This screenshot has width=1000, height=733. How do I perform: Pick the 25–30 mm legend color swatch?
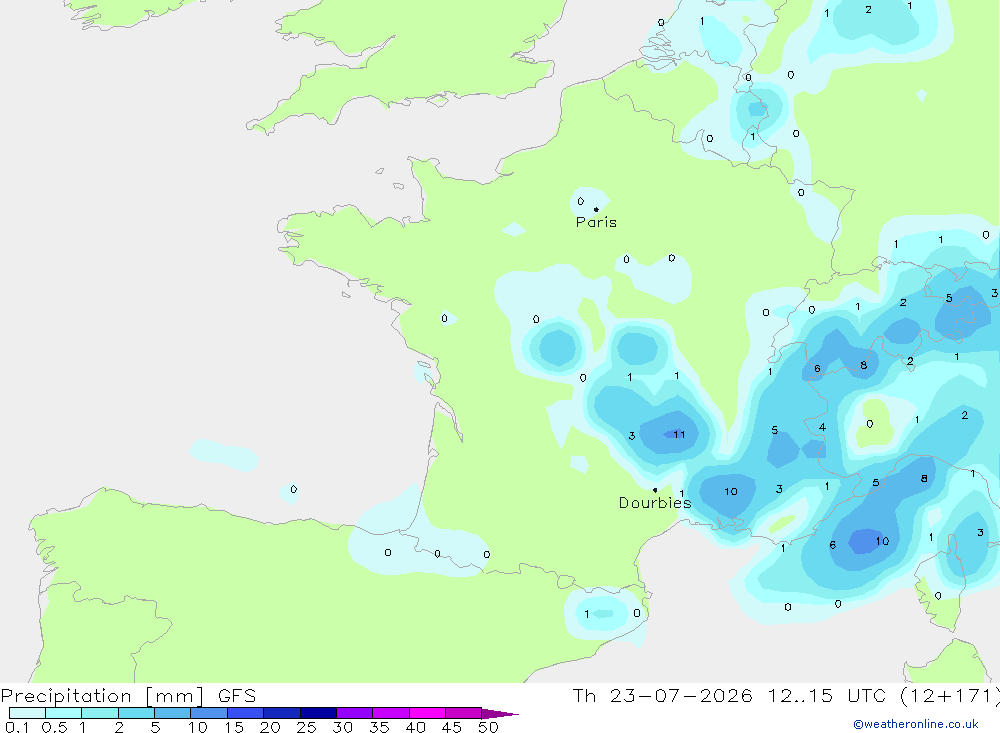[318, 713]
